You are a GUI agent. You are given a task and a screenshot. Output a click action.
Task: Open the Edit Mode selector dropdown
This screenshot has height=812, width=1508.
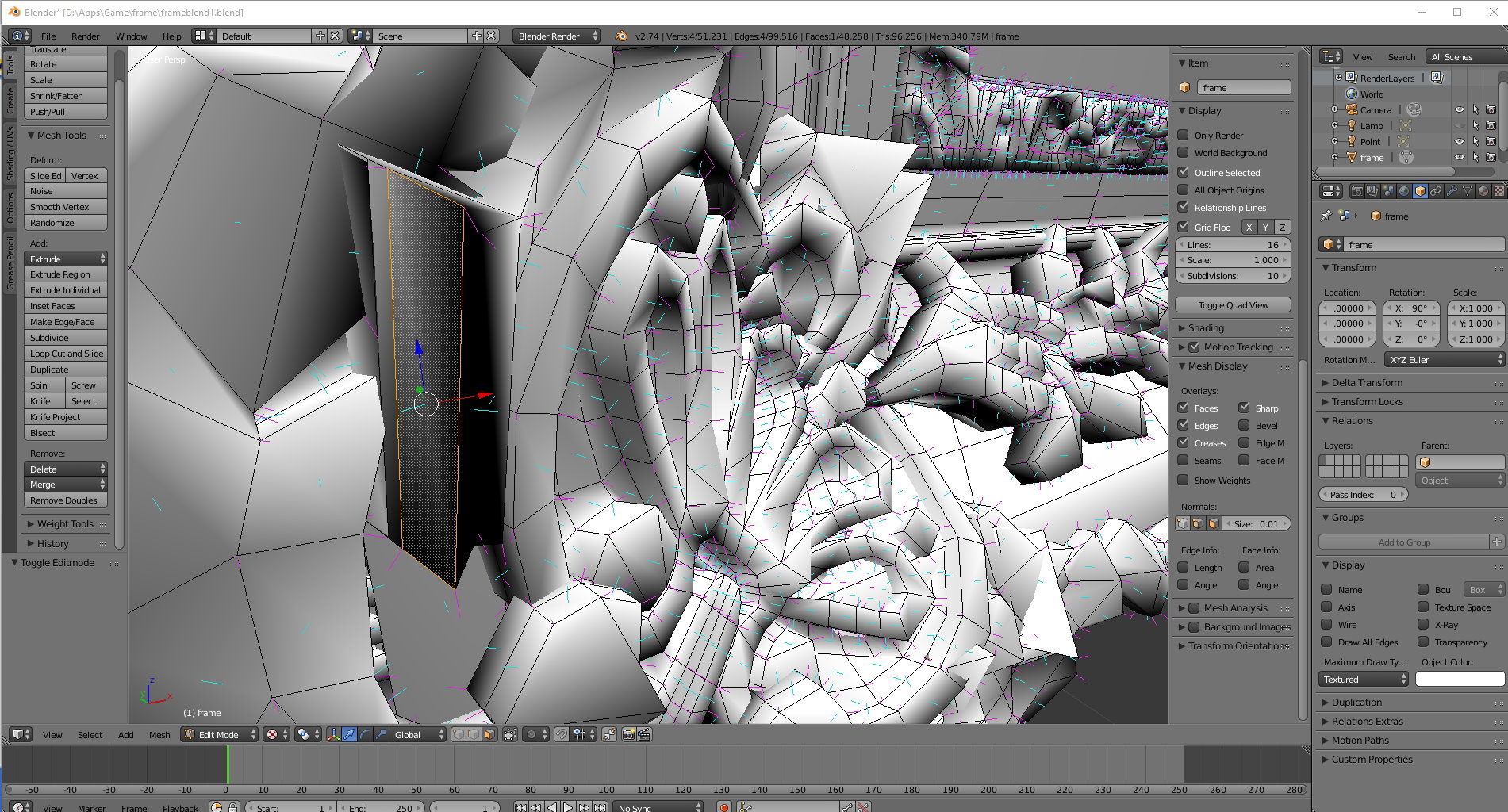[x=220, y=734]
